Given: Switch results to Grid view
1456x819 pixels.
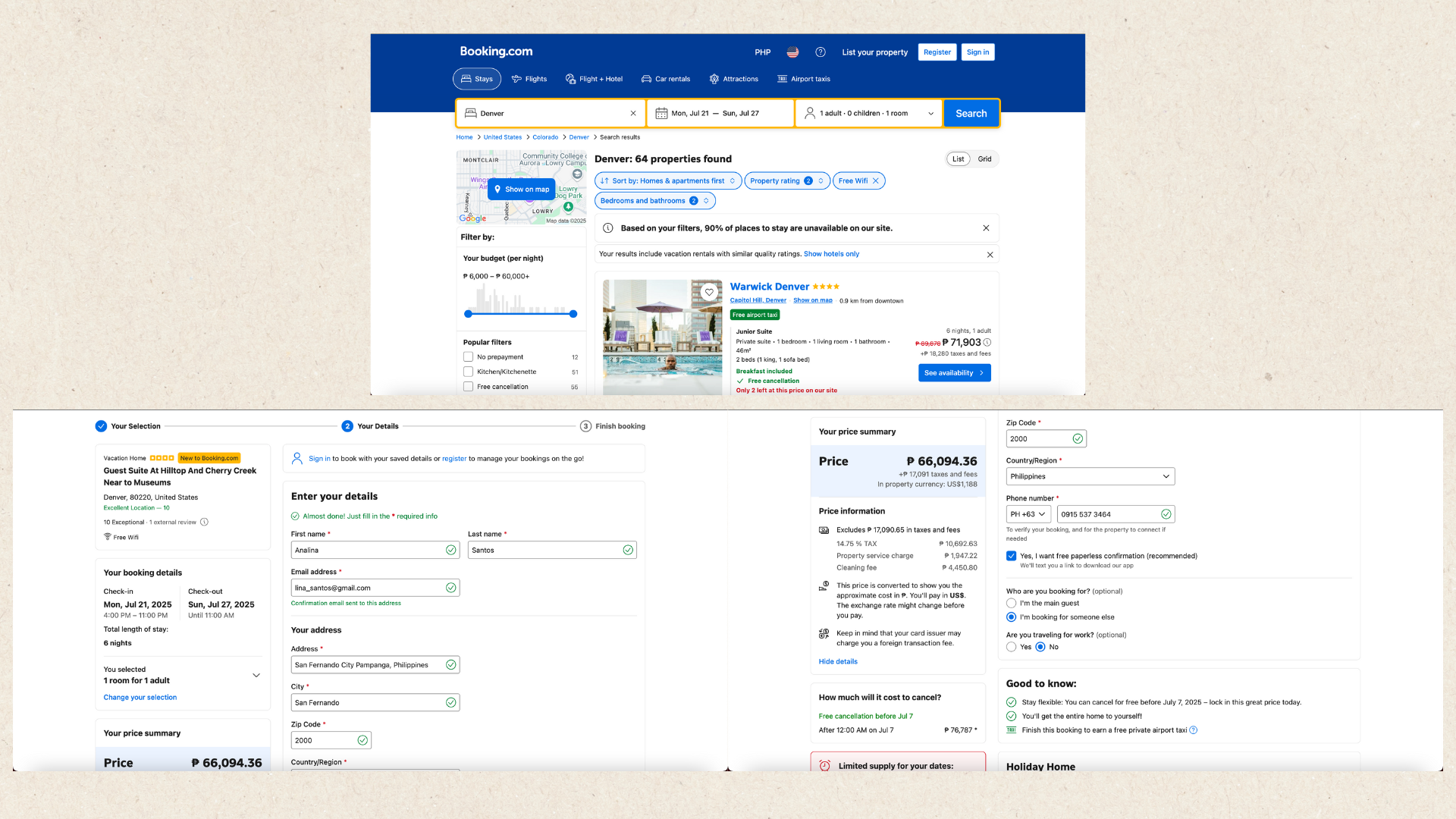Looking at the screenshot, I should pyautogui.click(x=984, y=159).
